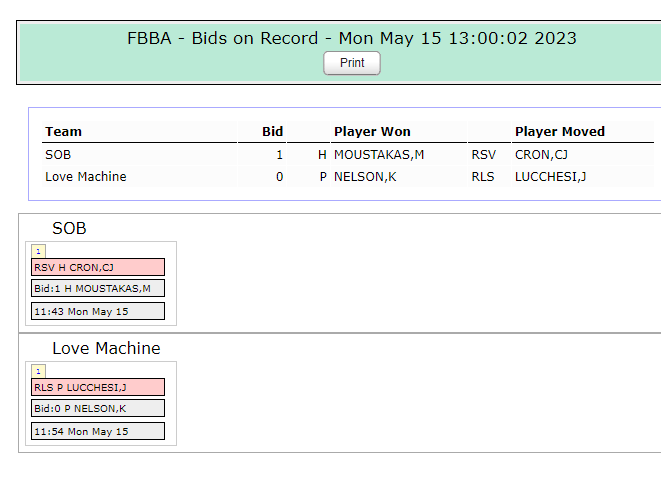Viewport: 661px width, 493px height.
Task: Click the Print button
Action: point(352,63)
